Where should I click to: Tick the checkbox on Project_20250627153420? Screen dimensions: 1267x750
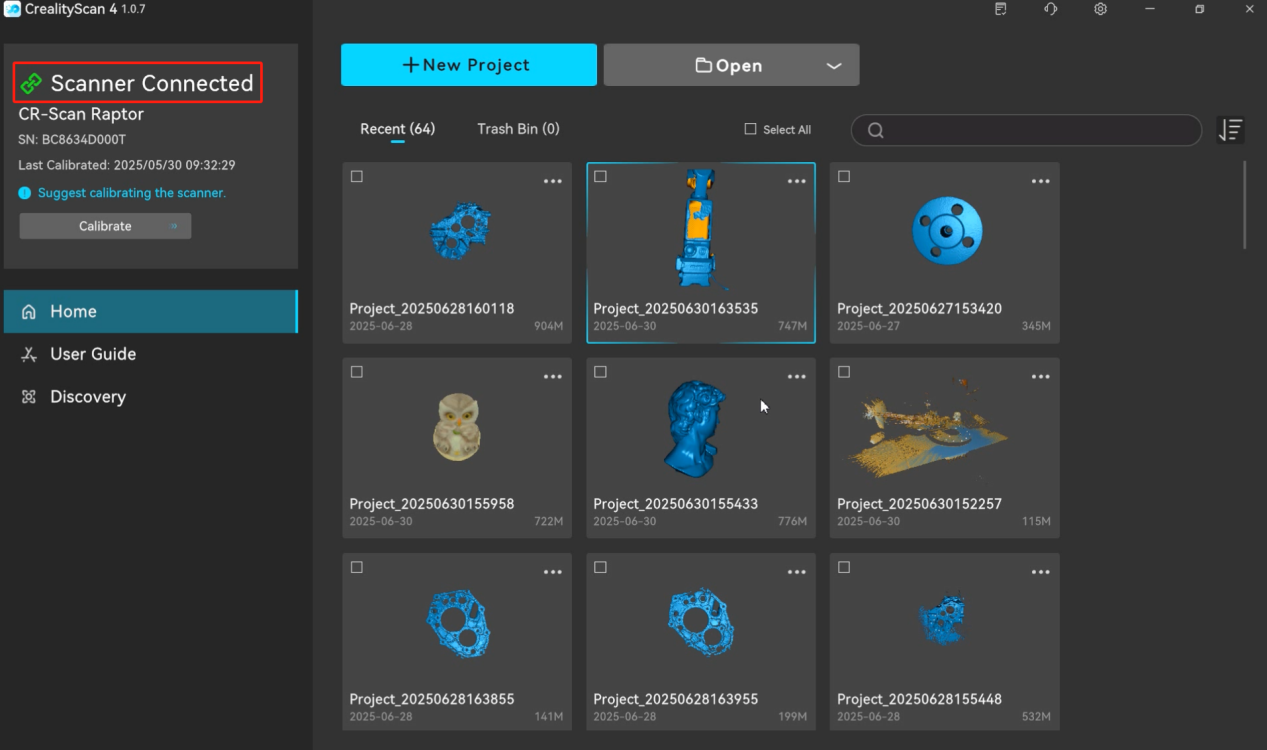[x=844, y=177]
